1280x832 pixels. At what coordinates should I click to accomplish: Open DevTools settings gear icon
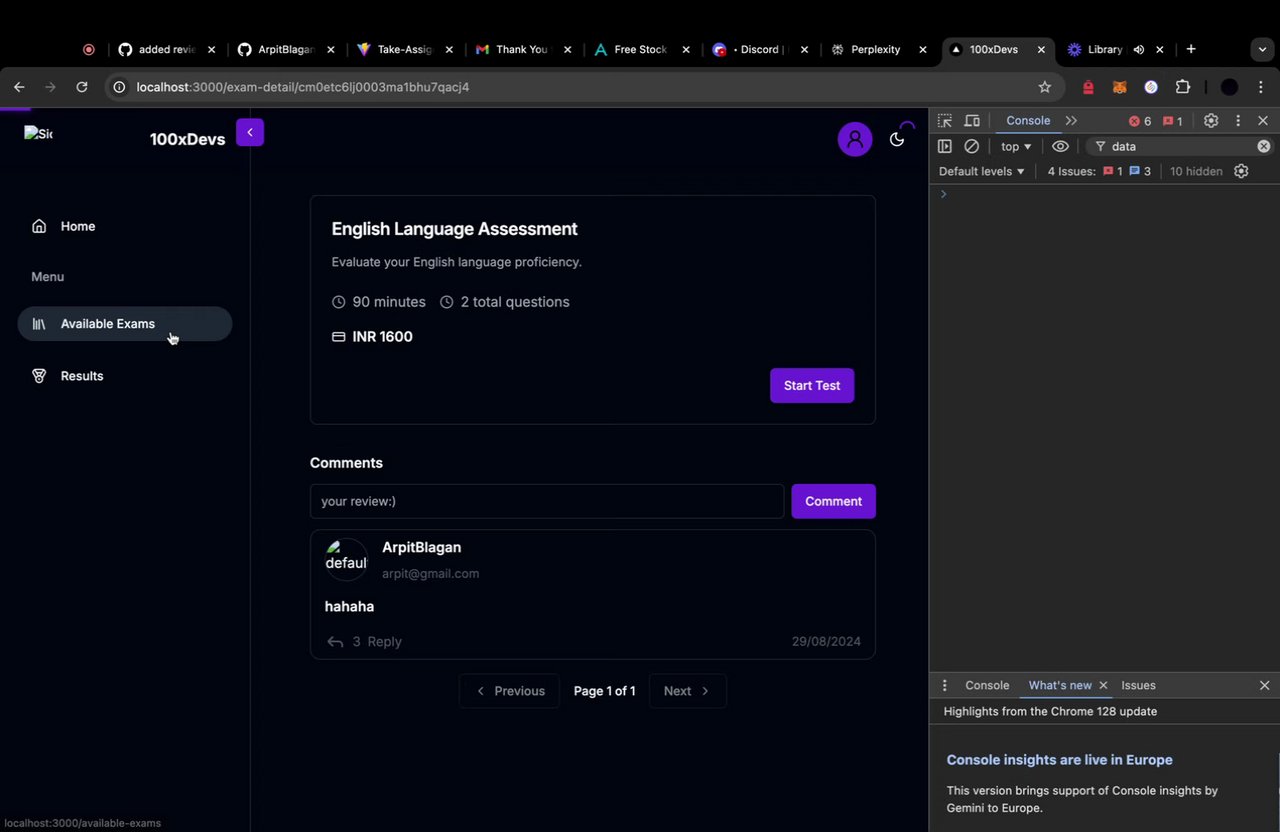1211,121
